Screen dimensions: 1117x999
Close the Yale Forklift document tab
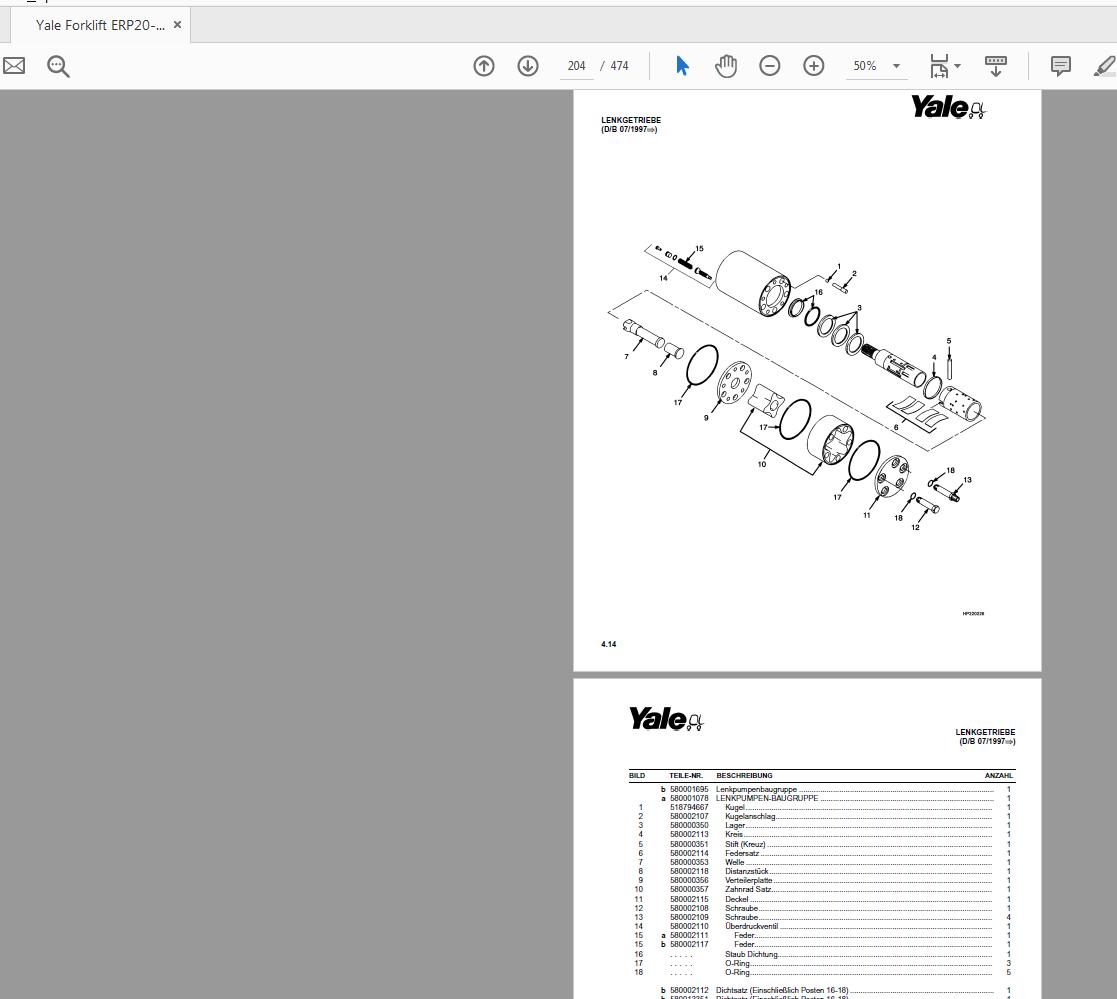[x=177, y=26]
